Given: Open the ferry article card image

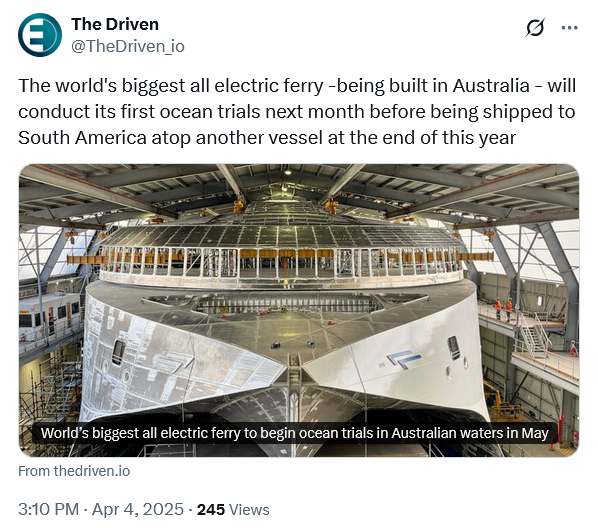Looking at the screenshot, I should 299,310.
